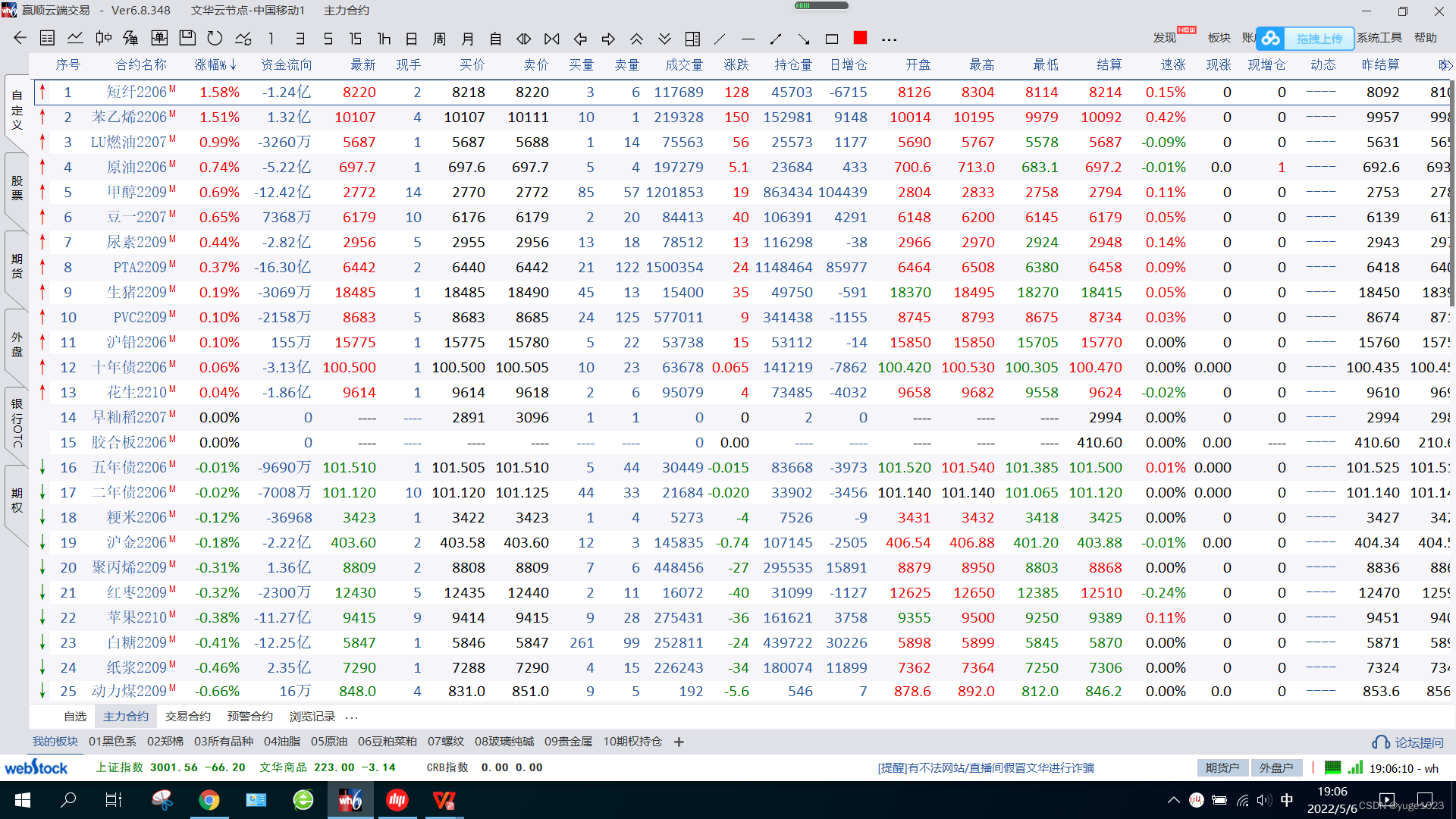Select the horizontal line drawing tool
Viewport: 1456px width, 819px height.
(748, 38)
